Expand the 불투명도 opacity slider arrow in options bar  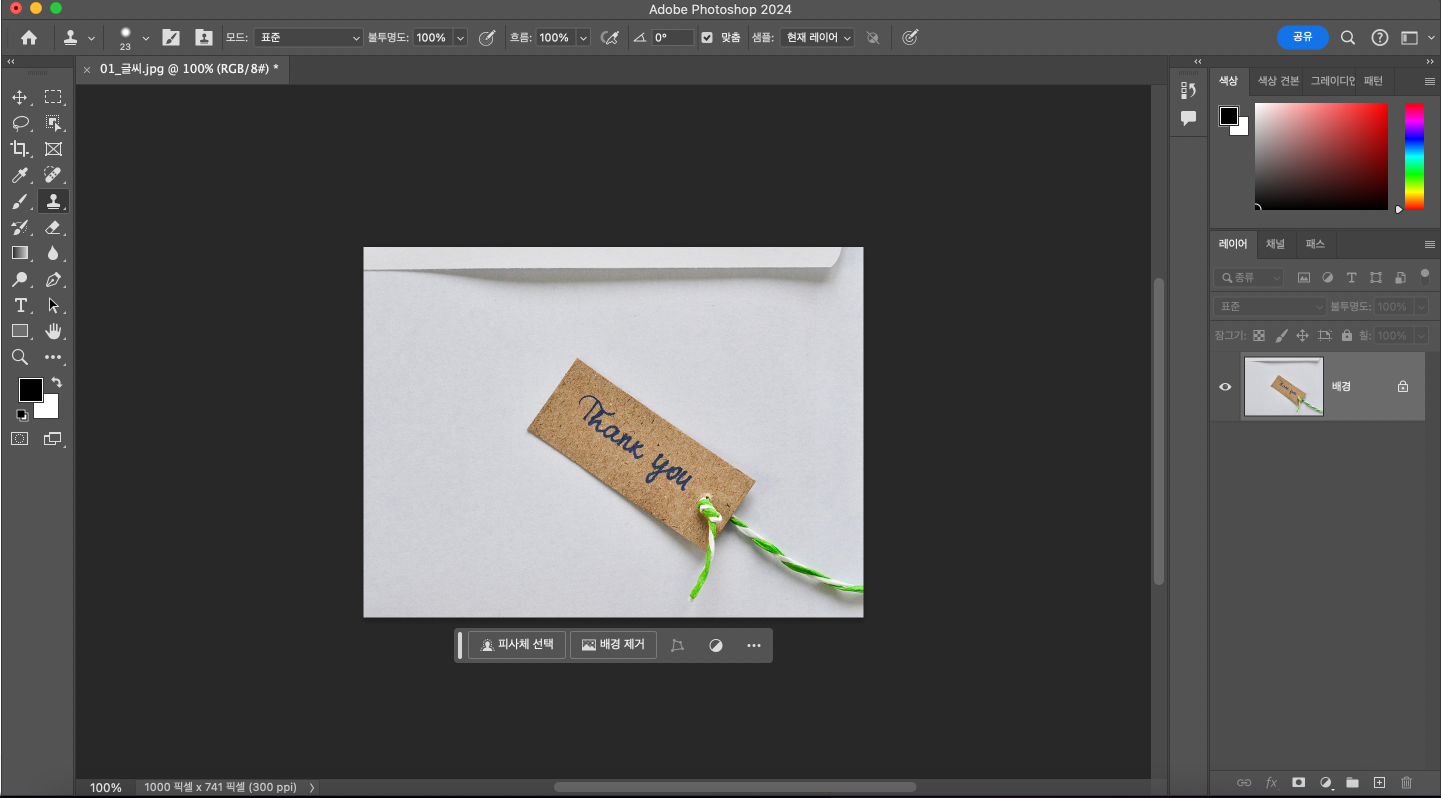461,37
